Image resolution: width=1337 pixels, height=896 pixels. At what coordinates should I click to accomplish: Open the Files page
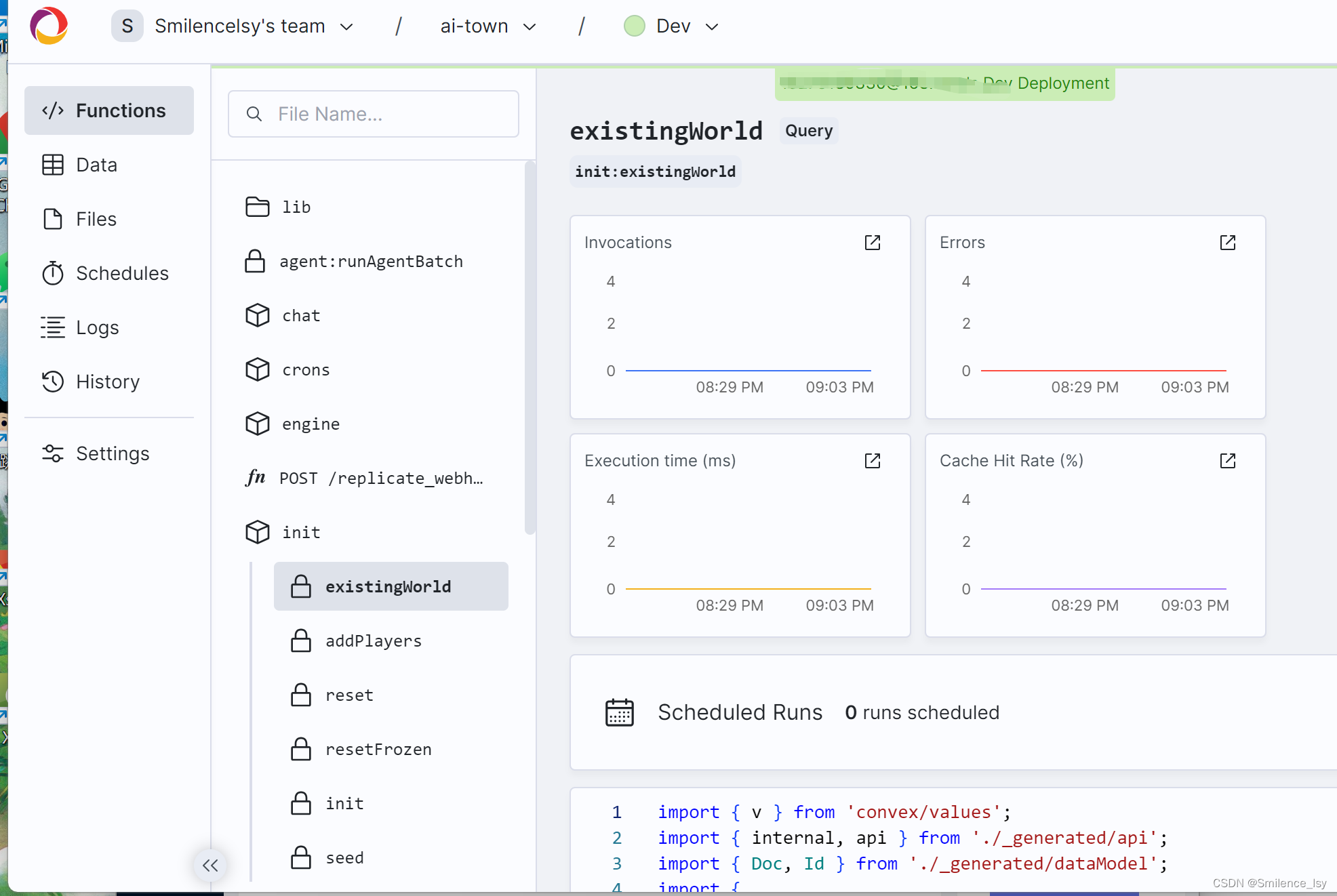[109, 219]
